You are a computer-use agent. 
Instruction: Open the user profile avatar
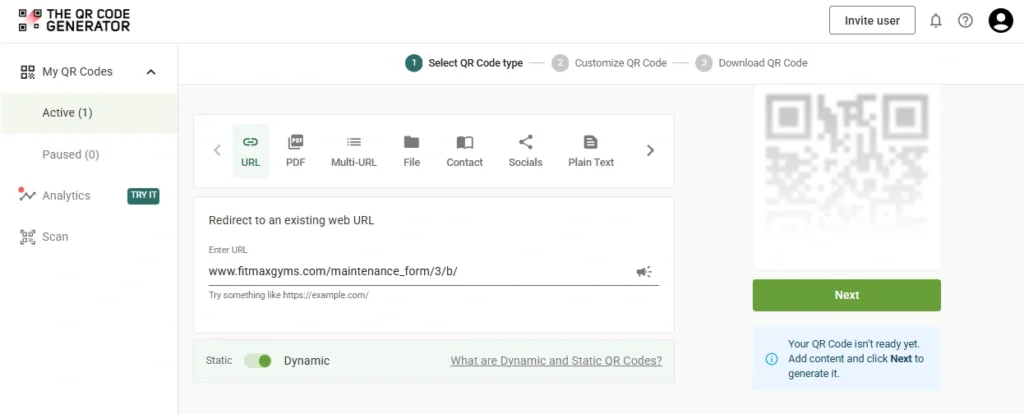[x=1000, y=21]
